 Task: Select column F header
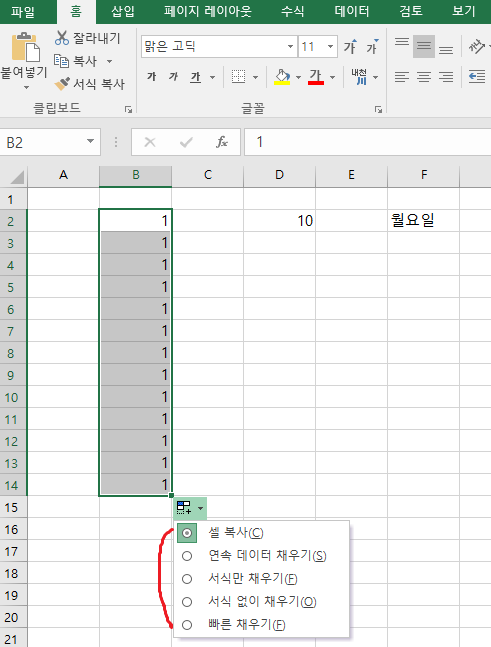(x=423, y=175)
